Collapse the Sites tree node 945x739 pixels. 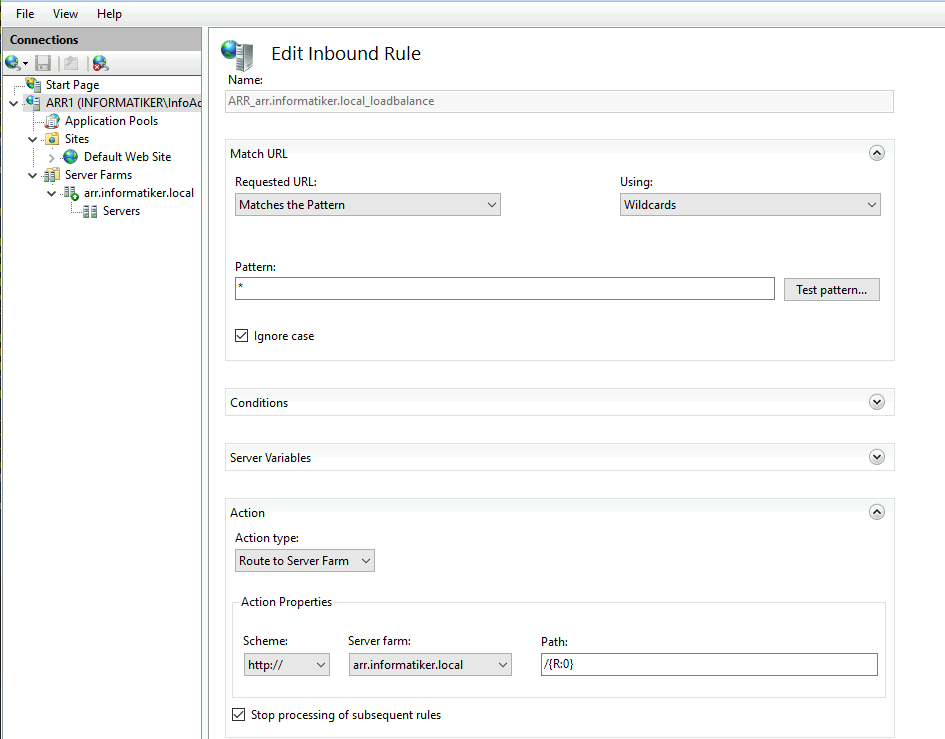tap(33, 139)
